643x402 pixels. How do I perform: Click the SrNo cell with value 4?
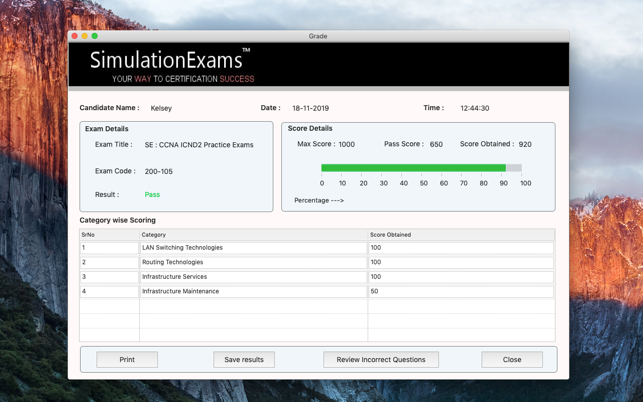109,291
